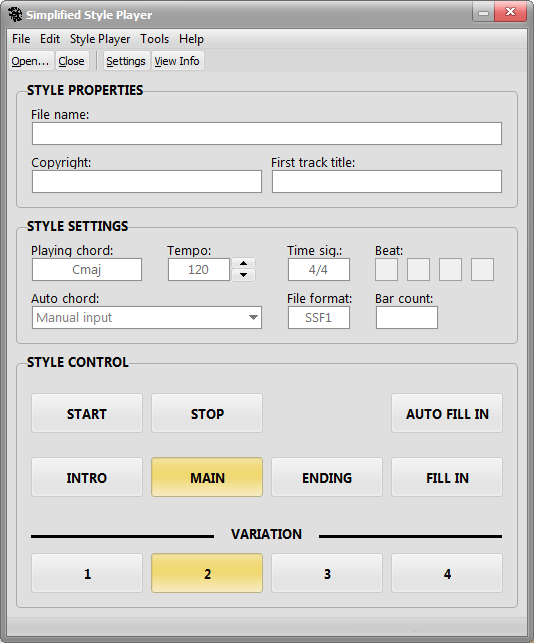Select the ENDING section
Screen dimensions: 534x643
327,477
